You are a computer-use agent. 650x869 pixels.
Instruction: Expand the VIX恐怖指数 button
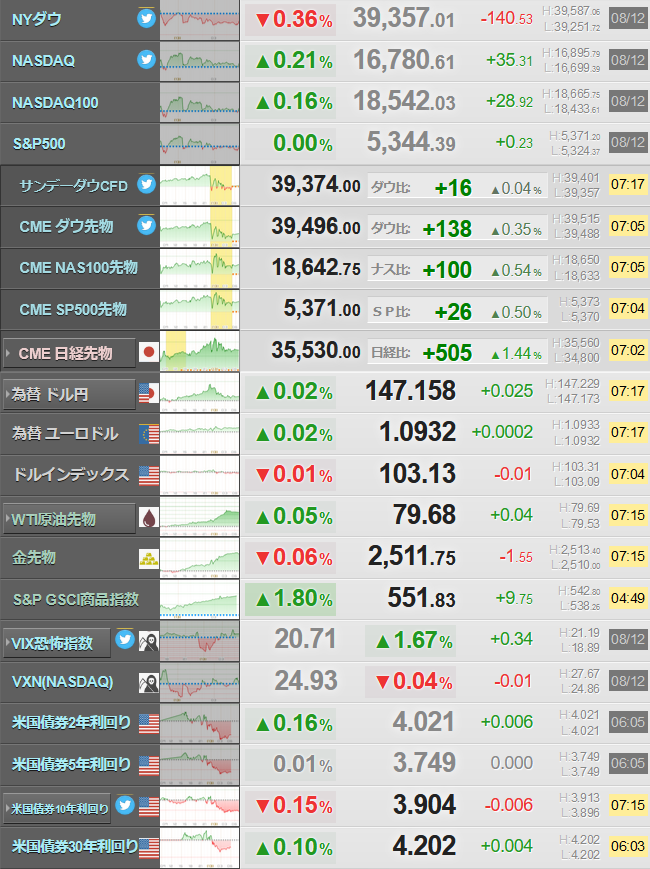[x=57, y=643]
